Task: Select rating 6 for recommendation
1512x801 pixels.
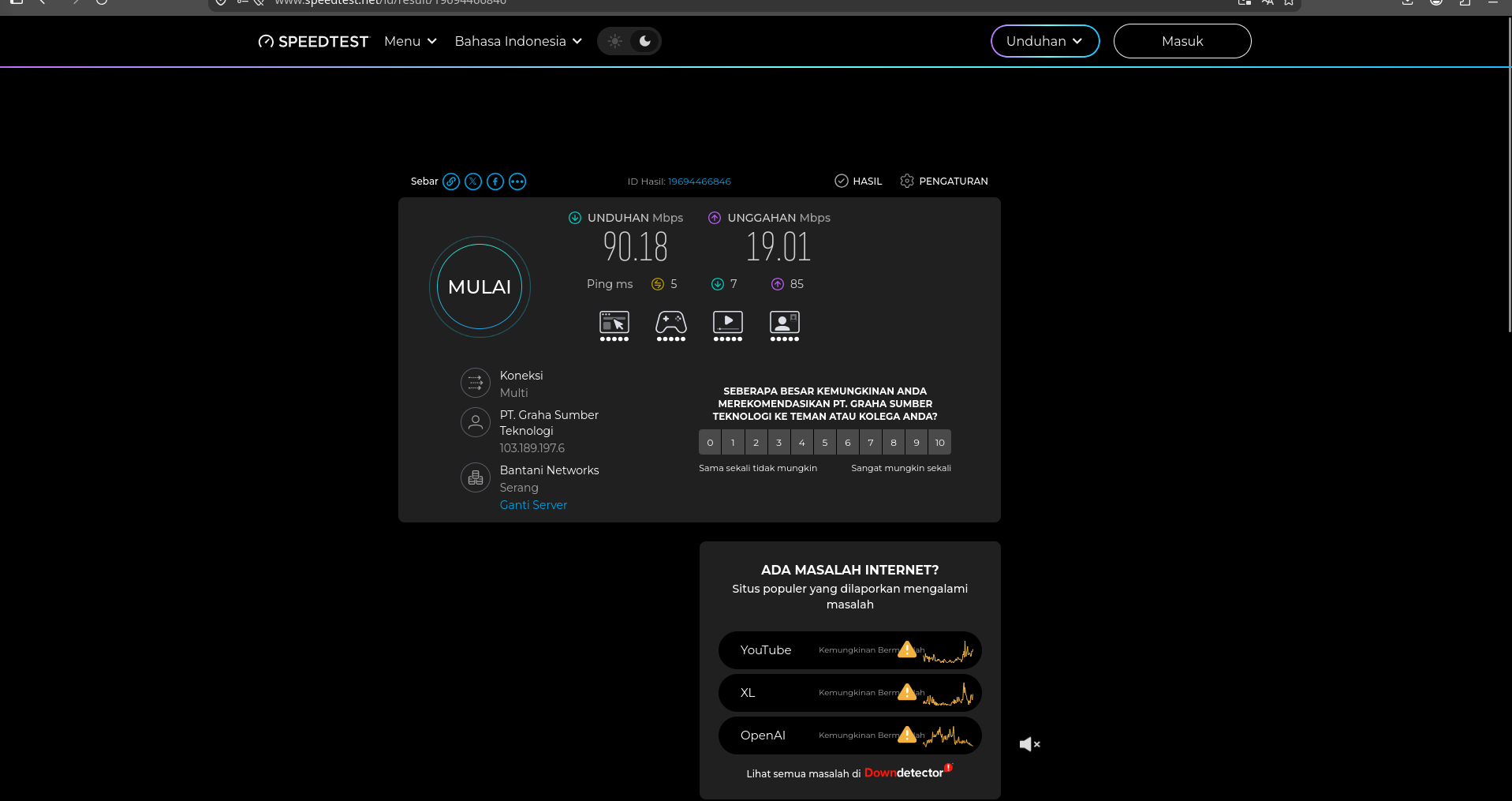Action: pyautogui.click(x=848, y=442)
